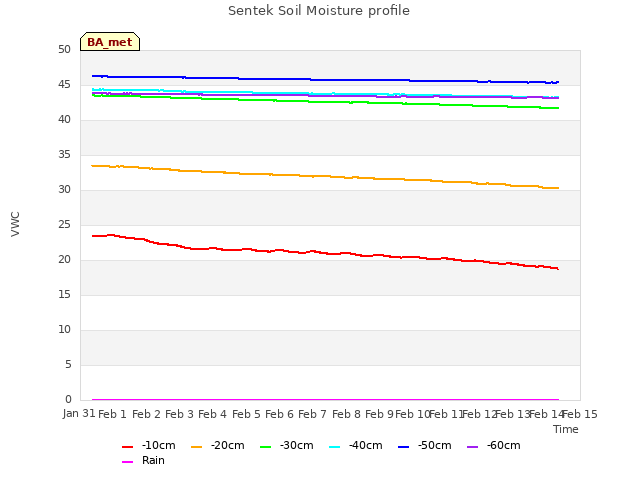Click the orange -20cm legend swatch

point(196,447)
